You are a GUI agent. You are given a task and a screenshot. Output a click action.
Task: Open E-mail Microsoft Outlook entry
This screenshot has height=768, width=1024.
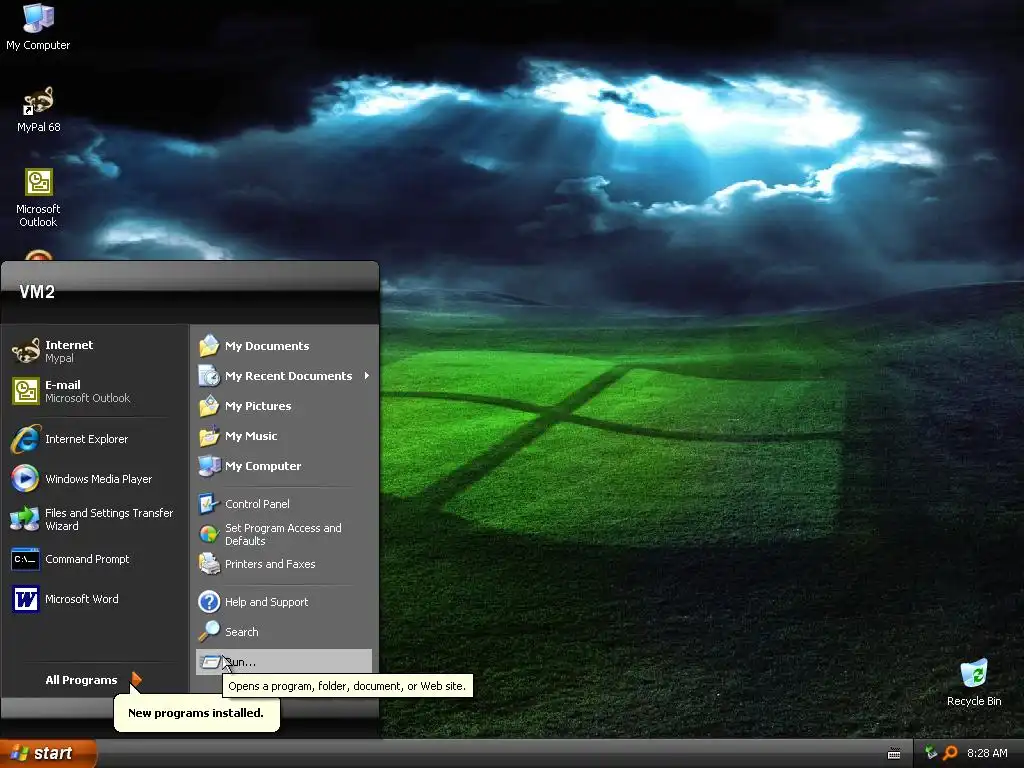tap(95, 391)
